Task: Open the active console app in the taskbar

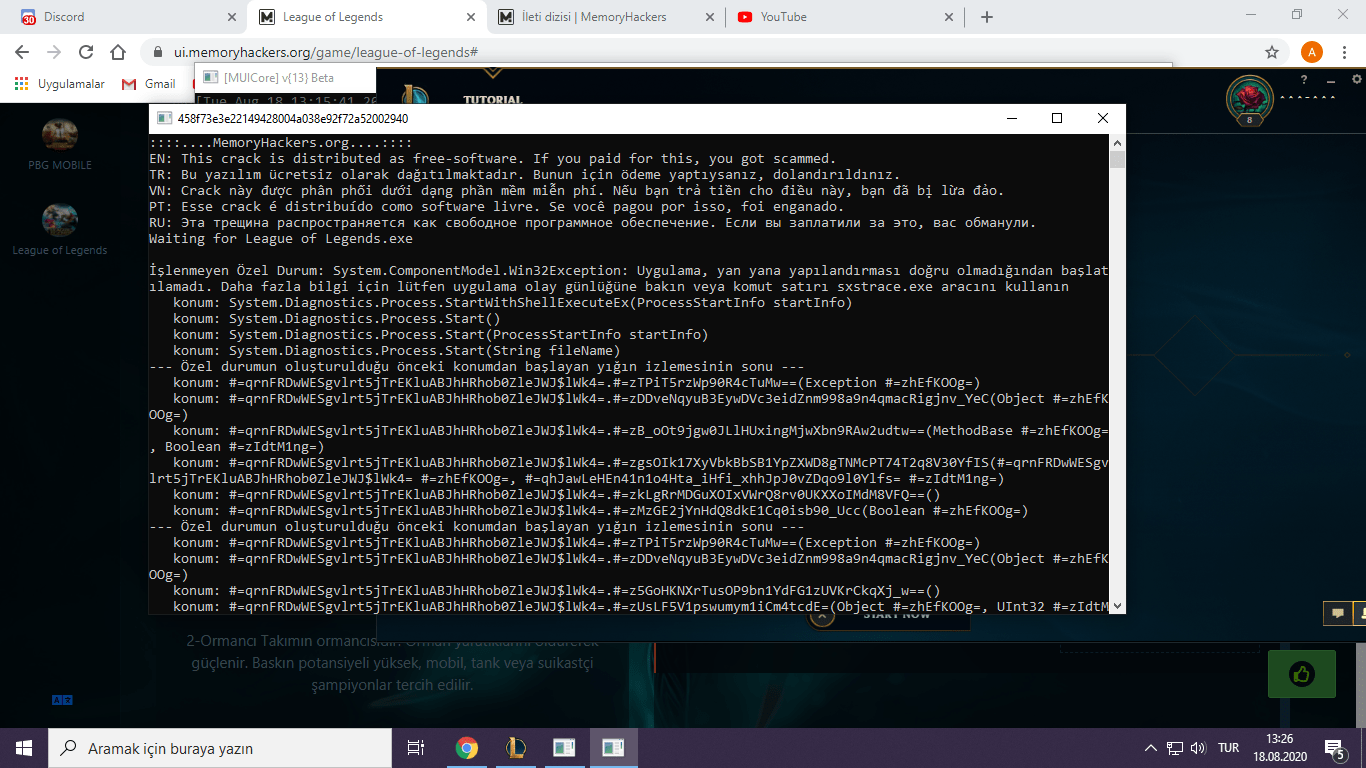Action: click(x=613, y=748)
